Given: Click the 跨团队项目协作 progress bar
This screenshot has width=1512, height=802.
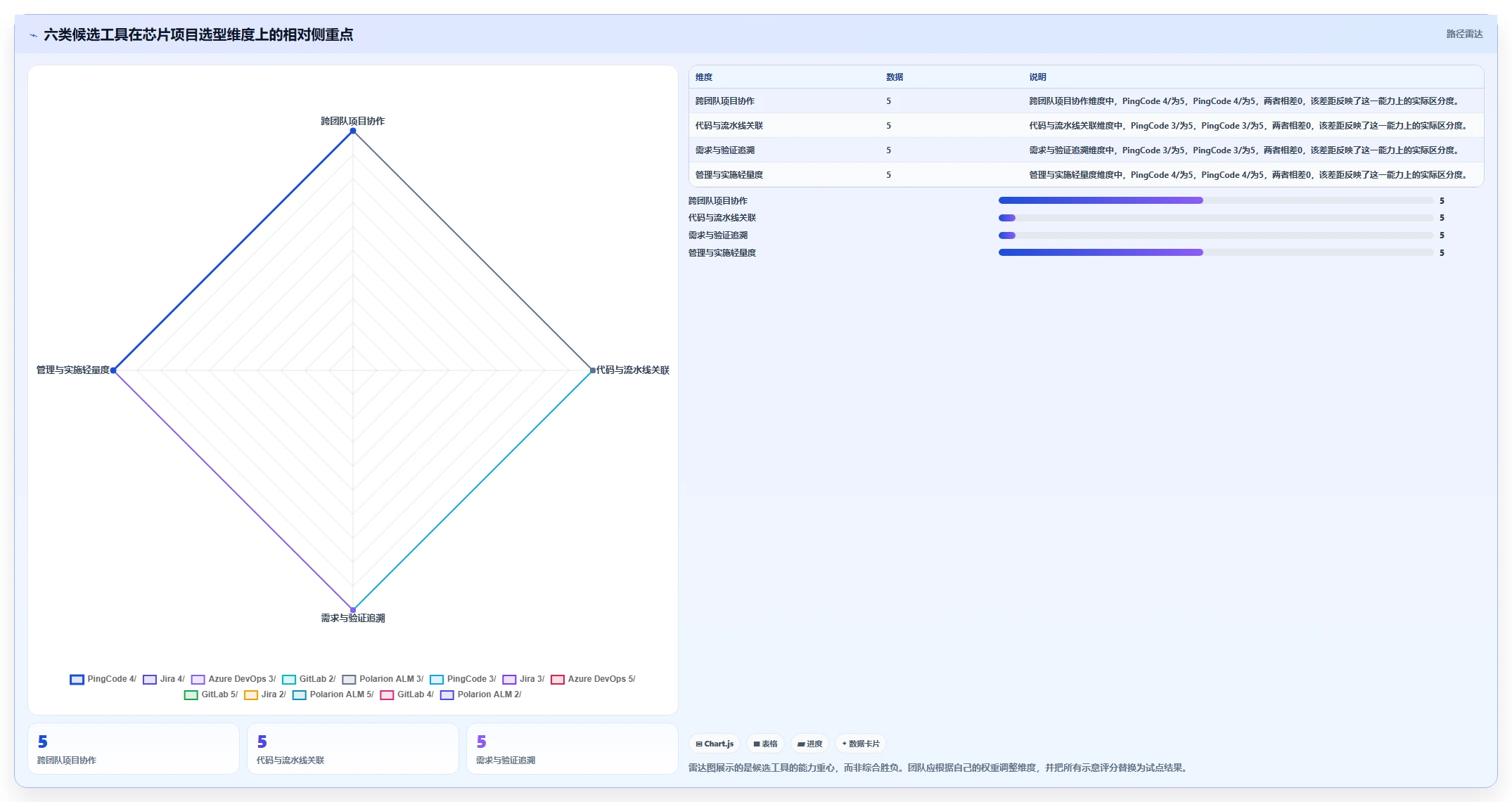Looking at the screenshot, I should click(1216, 200).
